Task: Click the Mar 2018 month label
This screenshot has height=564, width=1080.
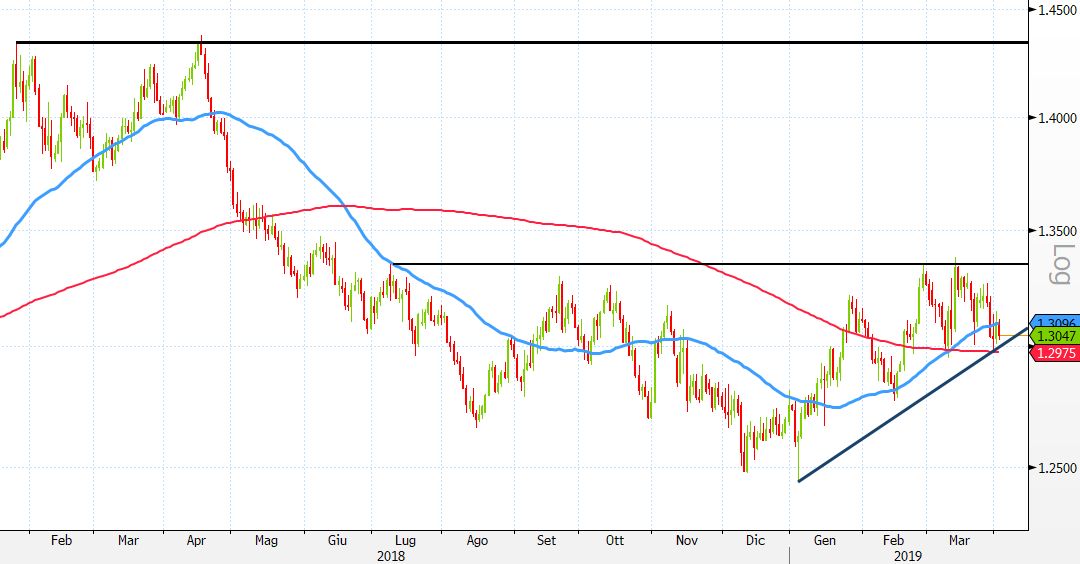Action: click(128, 541)
